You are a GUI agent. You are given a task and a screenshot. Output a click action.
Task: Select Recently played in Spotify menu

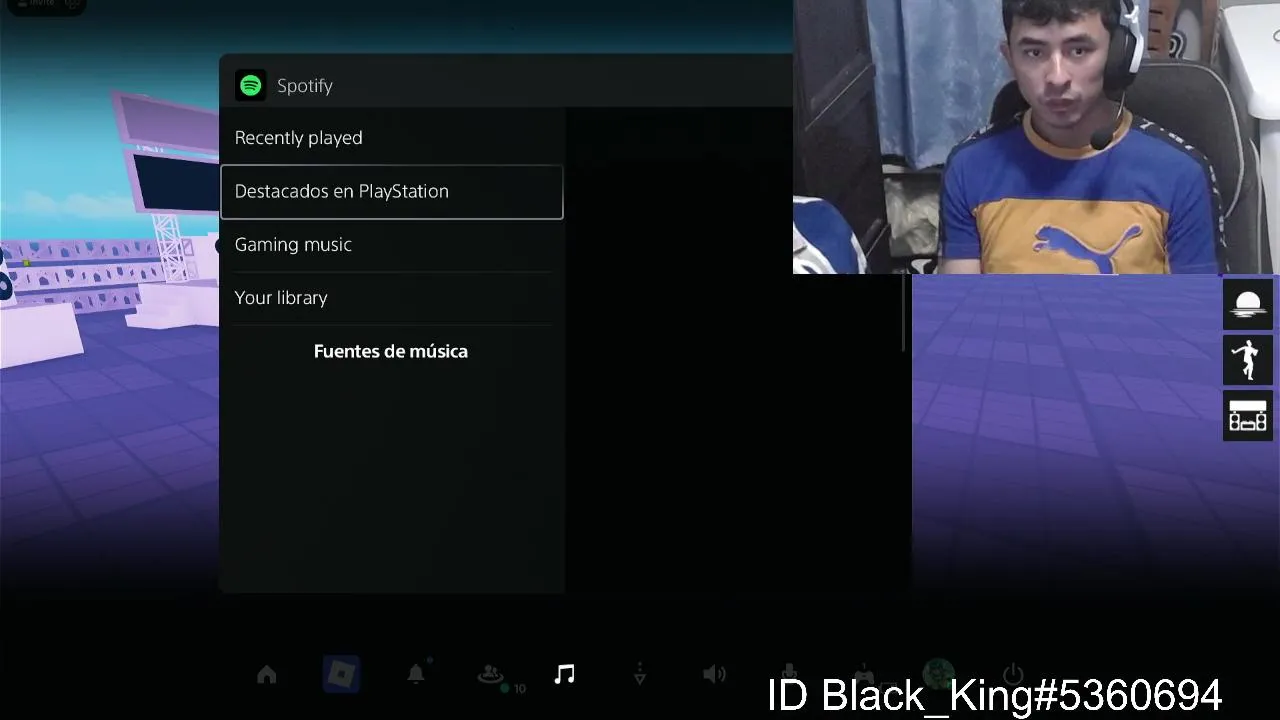(x=391, y=138)
